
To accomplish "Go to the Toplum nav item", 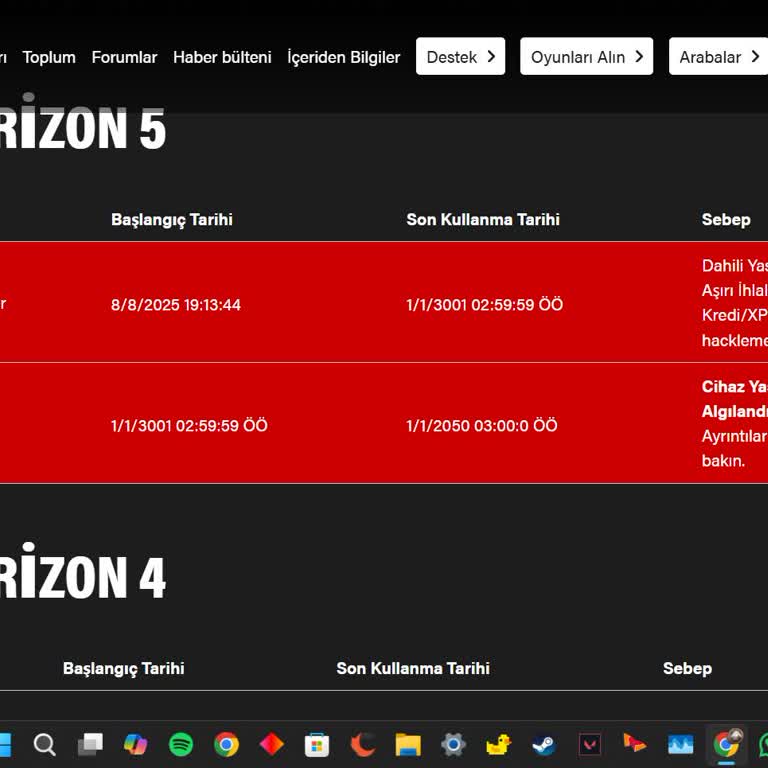I will [49, 57].
